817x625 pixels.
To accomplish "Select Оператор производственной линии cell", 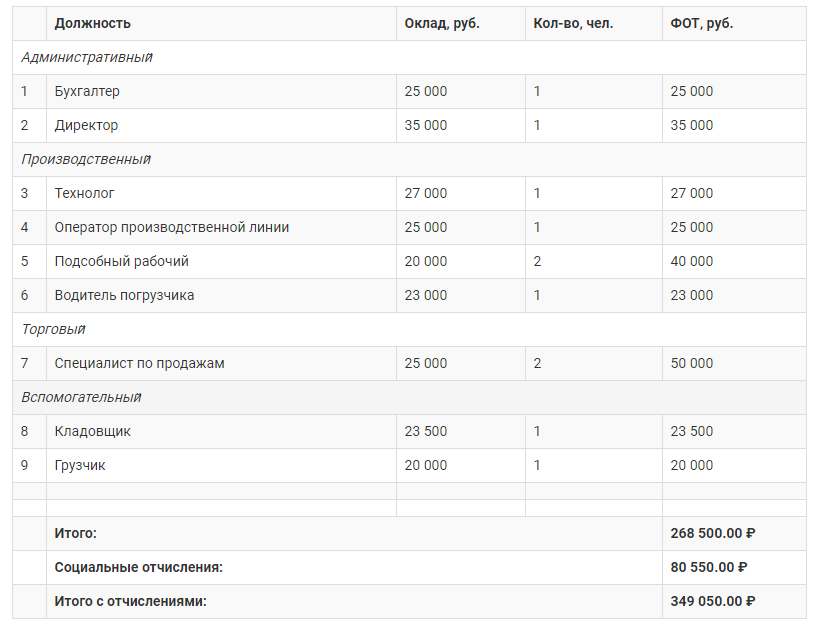I will click(x=221, y=228).
